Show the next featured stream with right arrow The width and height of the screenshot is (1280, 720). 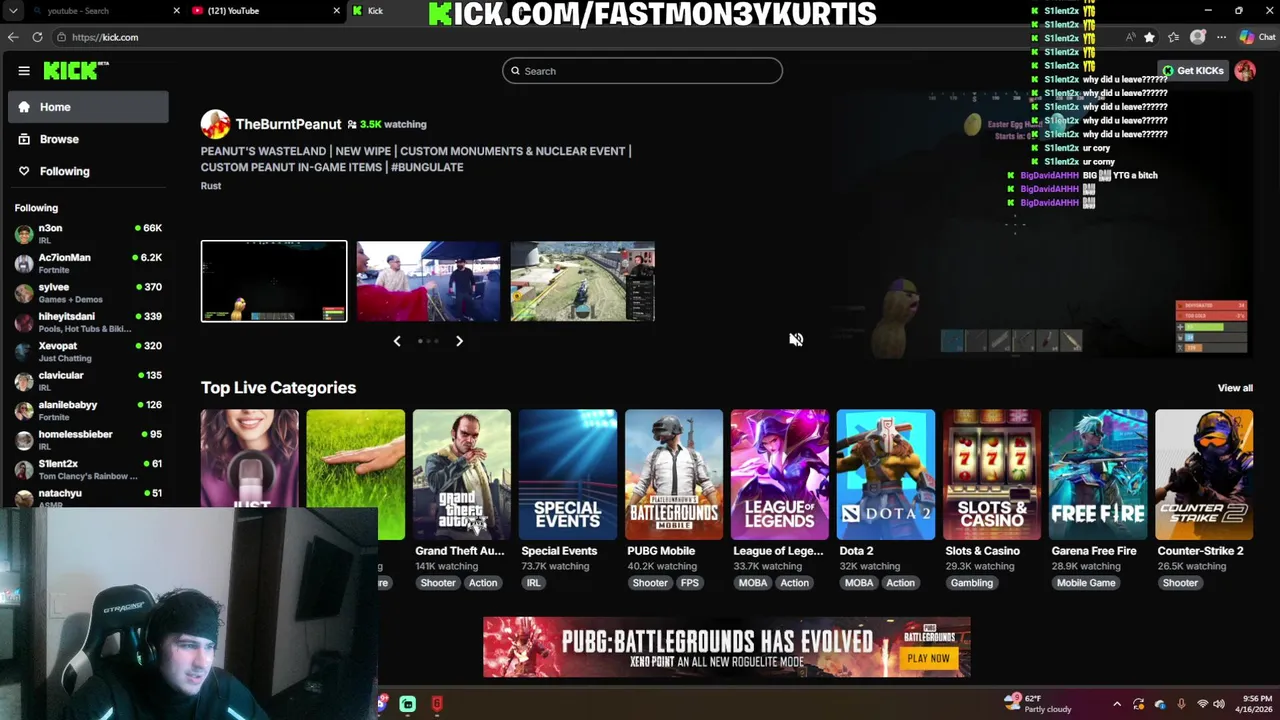pyautogui.click(x=459, y=341)
